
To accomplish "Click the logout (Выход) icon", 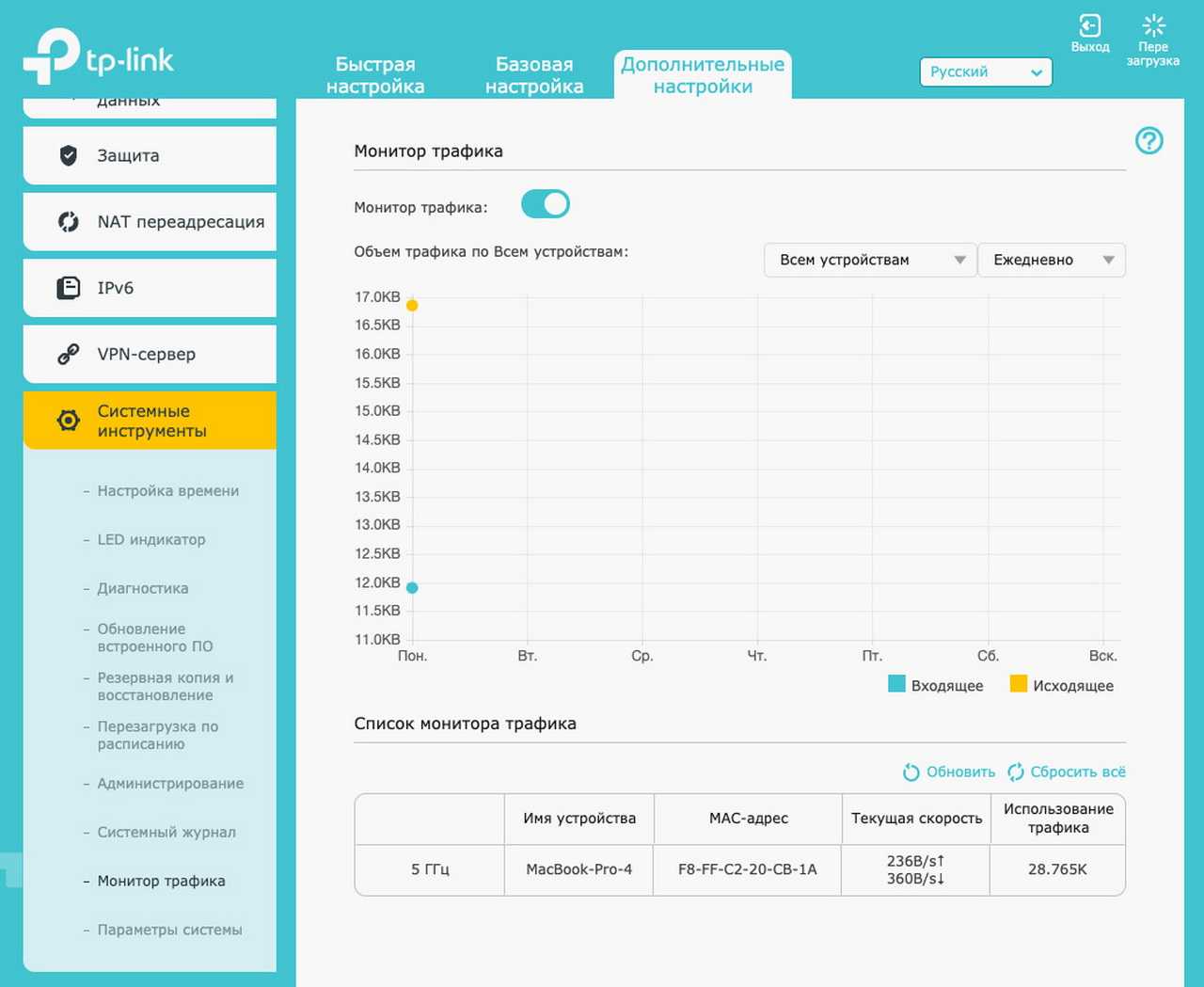I will coord(1089,26).
